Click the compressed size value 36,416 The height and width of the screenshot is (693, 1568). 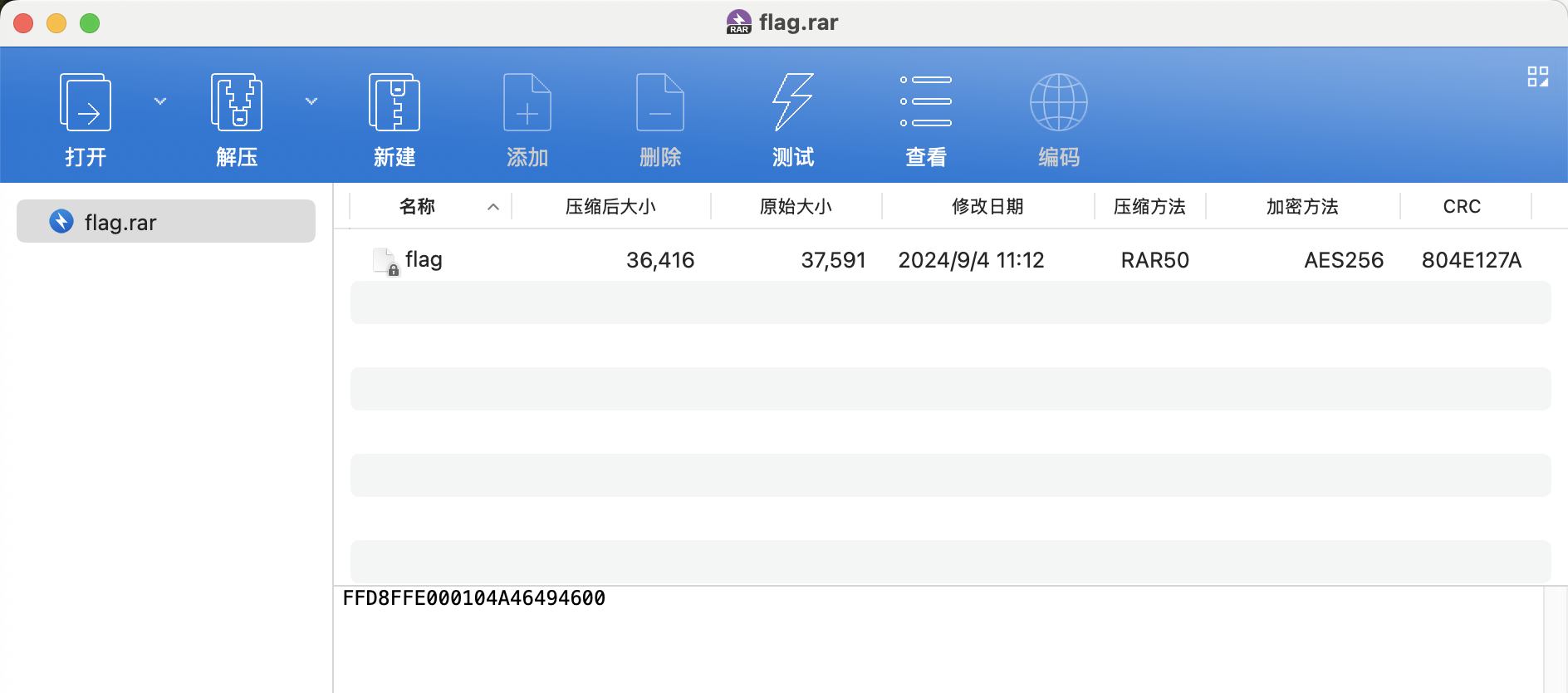pos(660,260)
